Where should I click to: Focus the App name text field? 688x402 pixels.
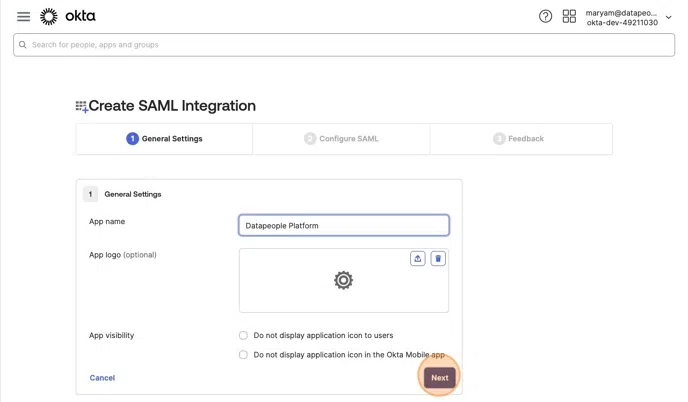pyautogui.click(x=343, y=226)
